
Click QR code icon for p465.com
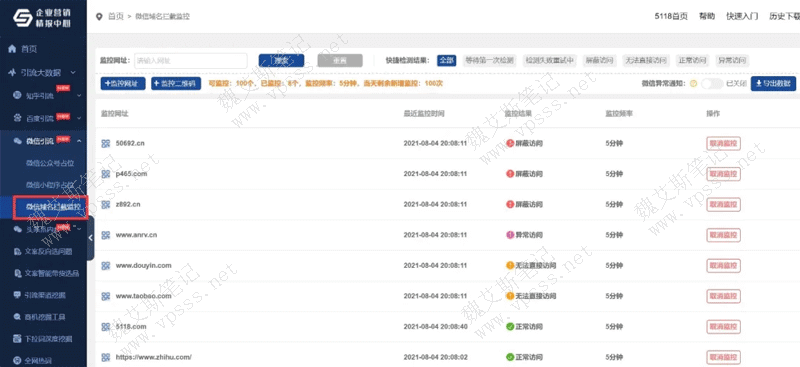point(106,174)
